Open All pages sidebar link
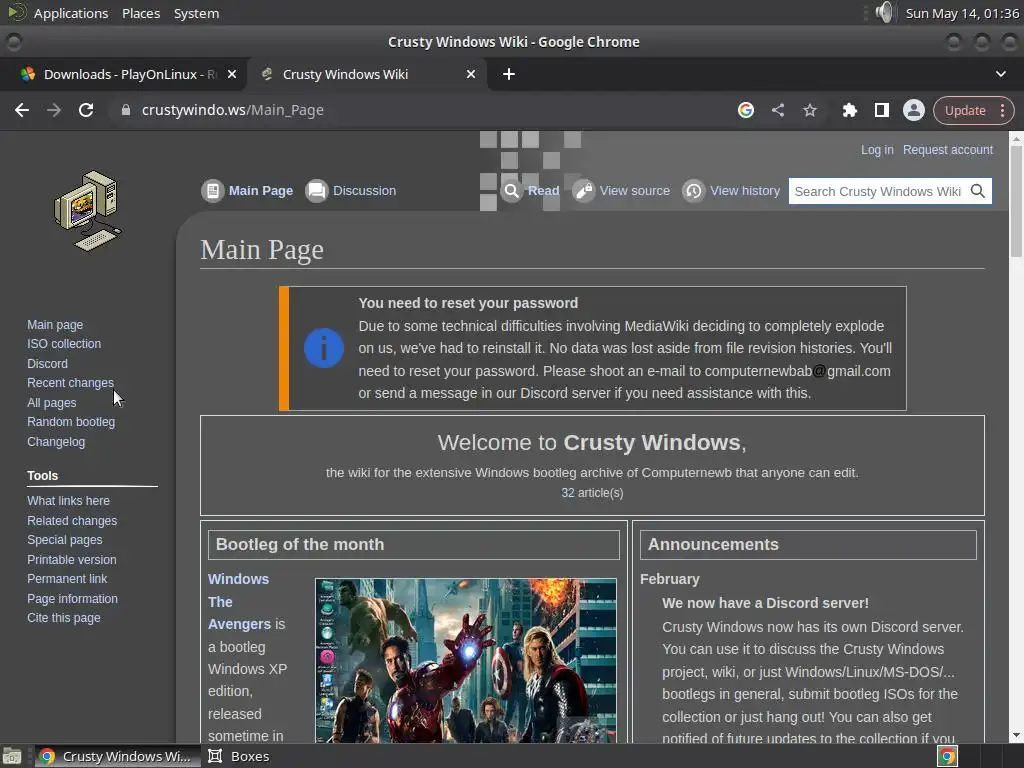 point(52,403)
